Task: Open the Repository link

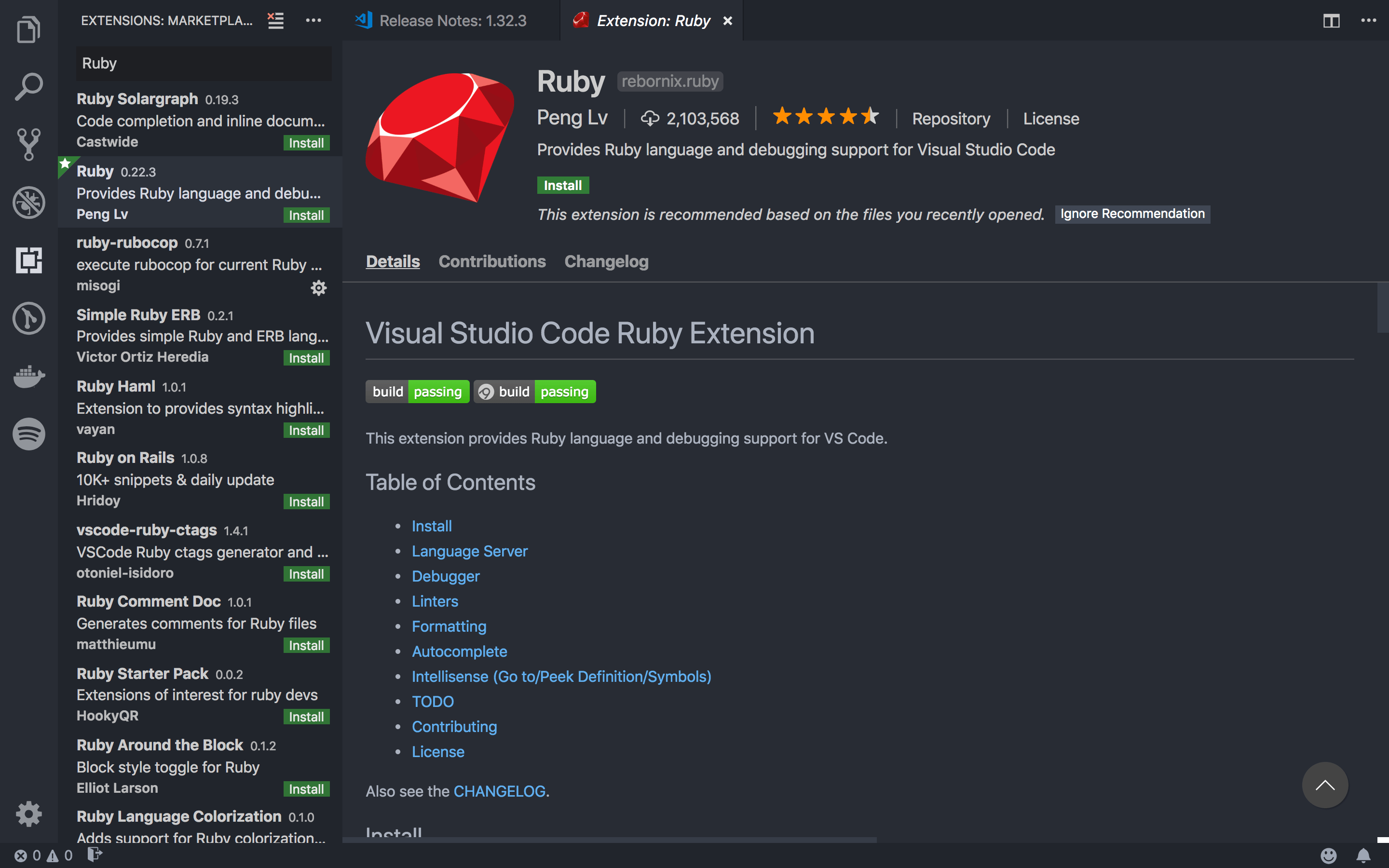Action: click(951, 118)
